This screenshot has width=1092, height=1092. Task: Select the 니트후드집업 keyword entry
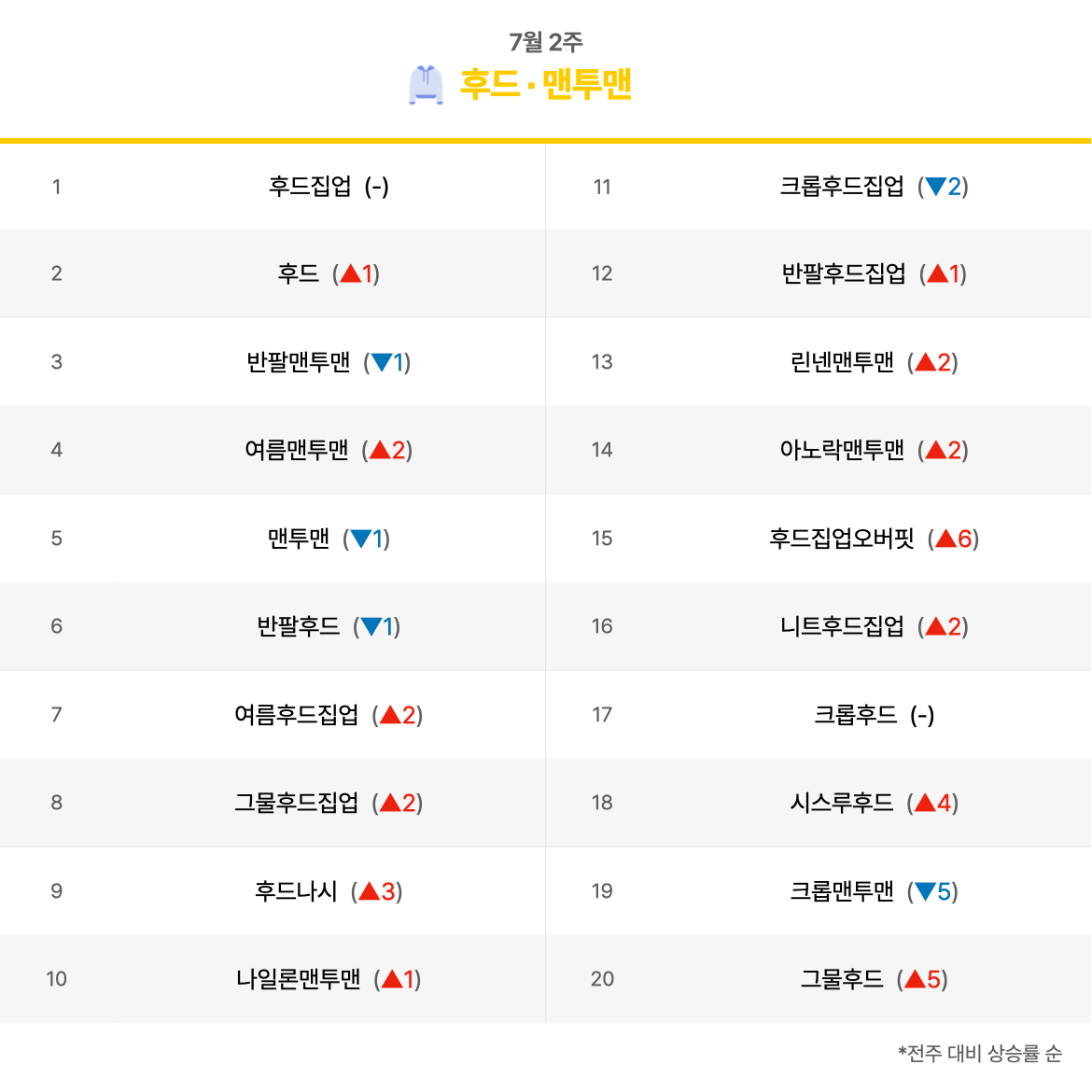(842, 626)
